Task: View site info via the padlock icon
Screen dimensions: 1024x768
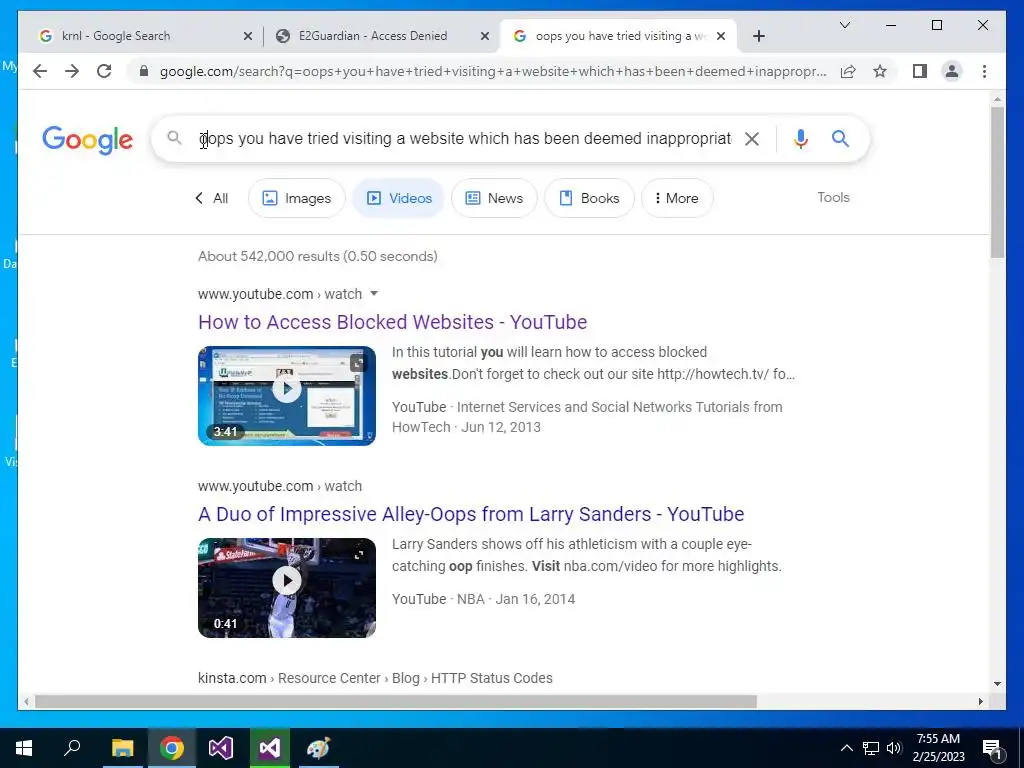Action: pos(144,71)
